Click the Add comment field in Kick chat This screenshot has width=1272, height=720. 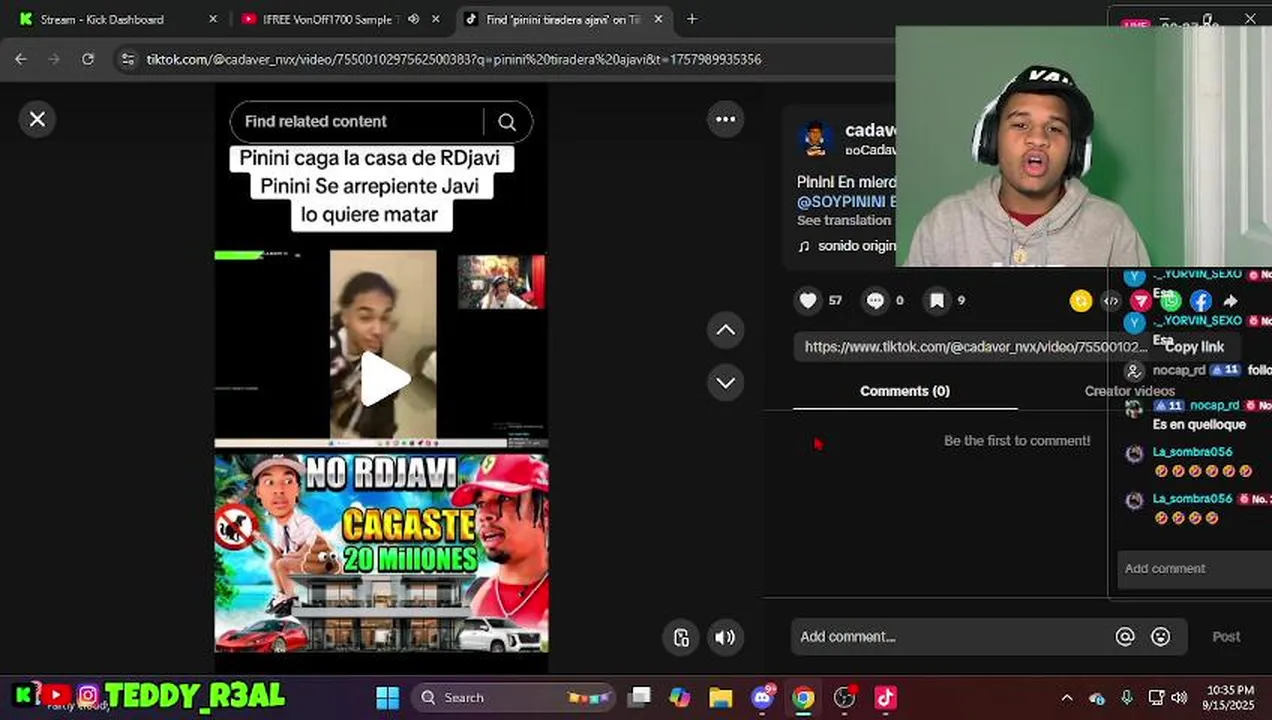[x=1195, y=569]
